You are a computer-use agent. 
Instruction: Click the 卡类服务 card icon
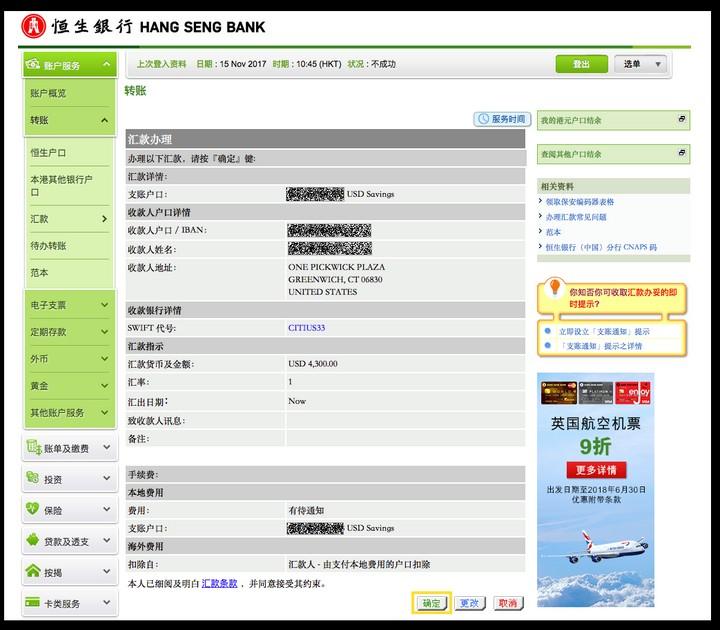[35, 603]
